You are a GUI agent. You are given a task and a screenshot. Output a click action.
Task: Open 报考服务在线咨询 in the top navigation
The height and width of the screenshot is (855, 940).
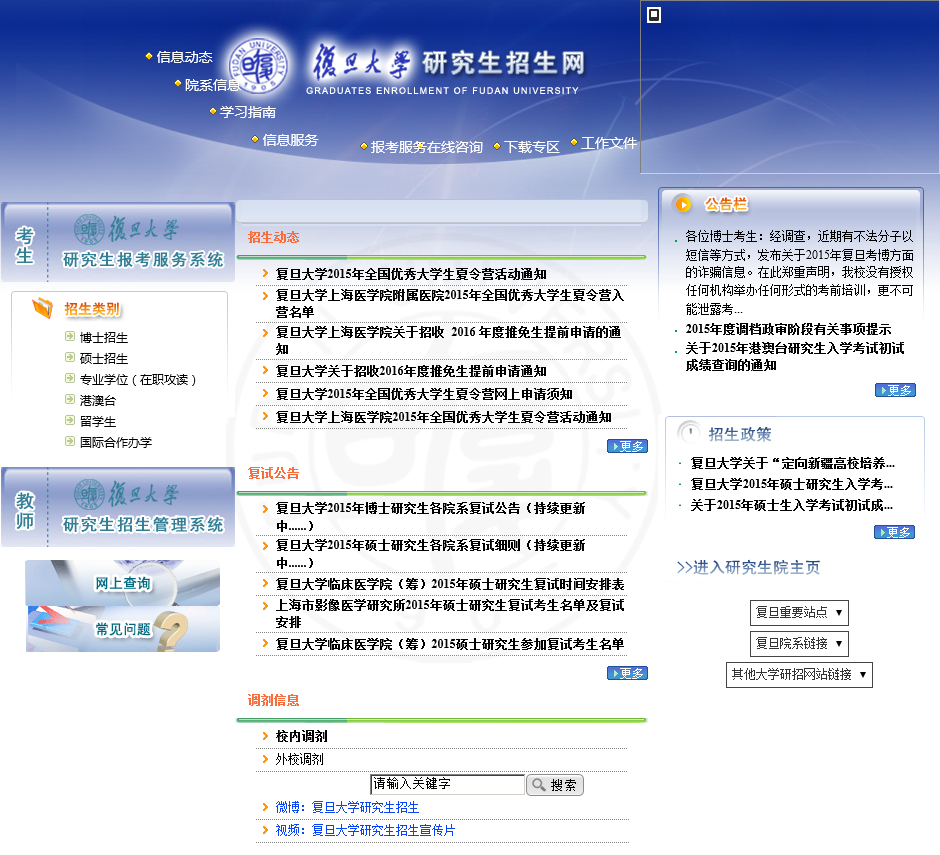pyautogui.click(x=426, y=147)
